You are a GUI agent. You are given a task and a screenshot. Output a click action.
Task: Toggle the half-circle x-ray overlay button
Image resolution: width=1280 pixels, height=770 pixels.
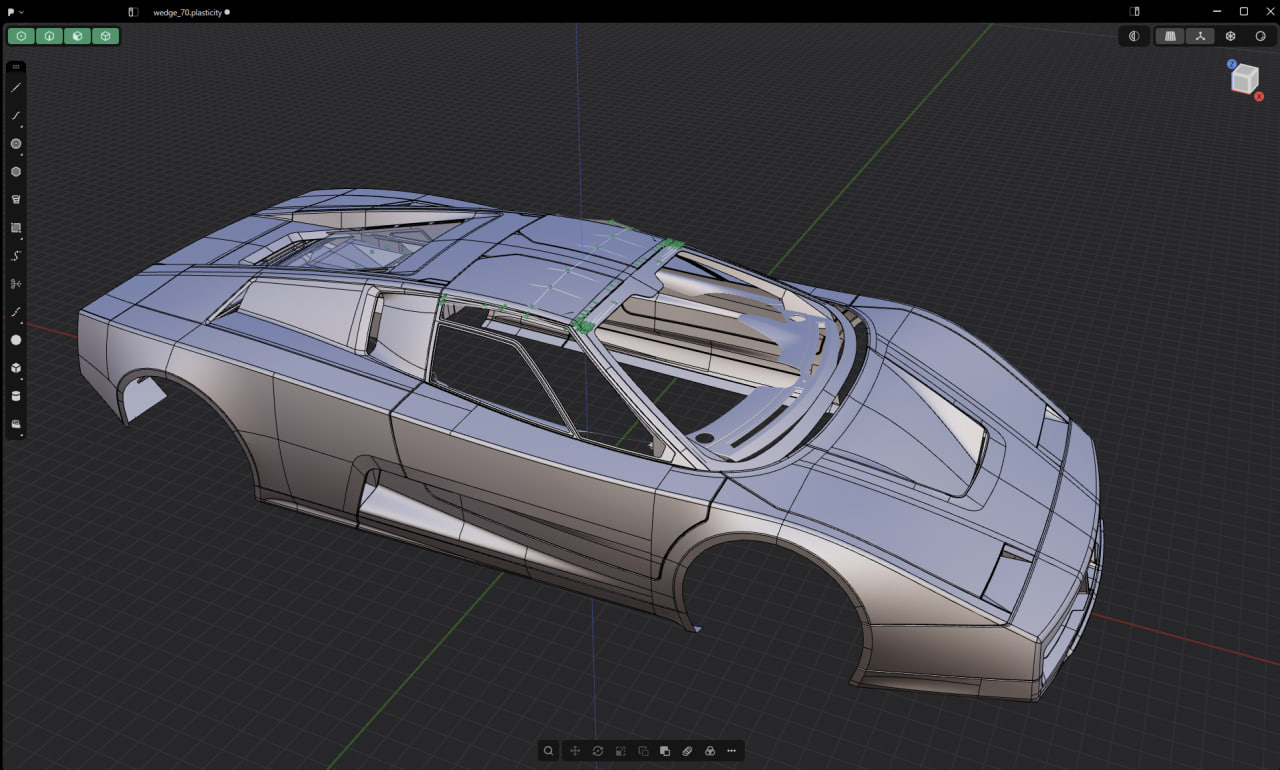pos(1134,36)
